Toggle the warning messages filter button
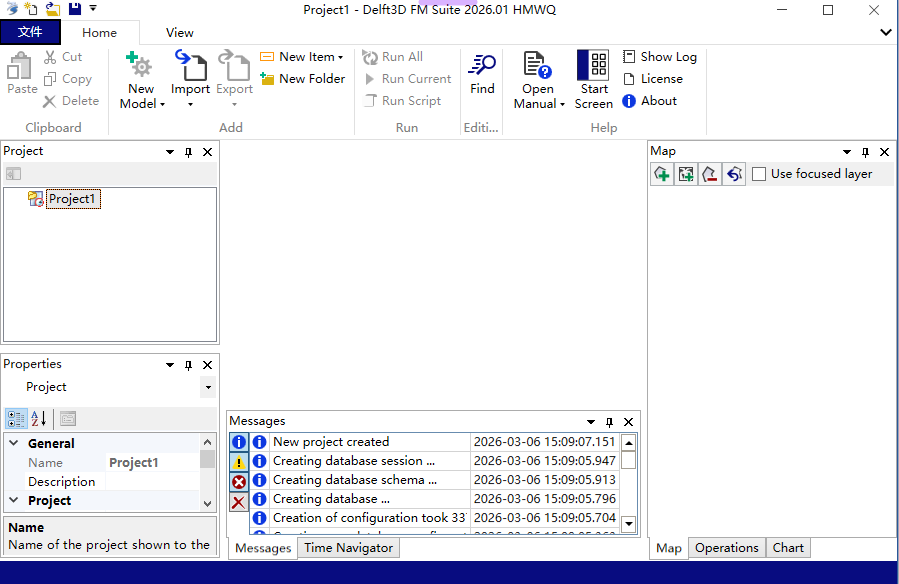The width and height of the screenshot is (899, 584). [x=239, y=462]
